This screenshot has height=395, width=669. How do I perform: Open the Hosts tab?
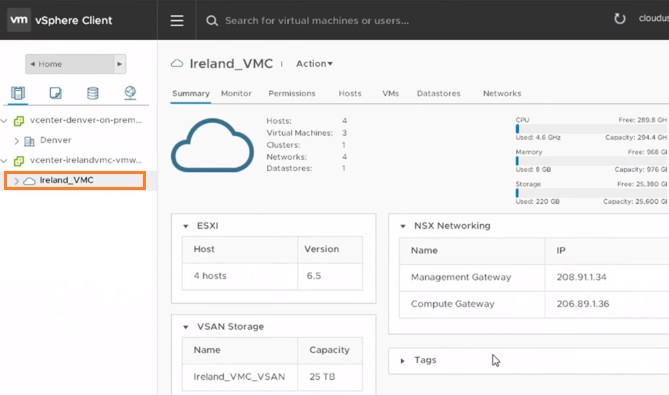click(x=350, y=93)
